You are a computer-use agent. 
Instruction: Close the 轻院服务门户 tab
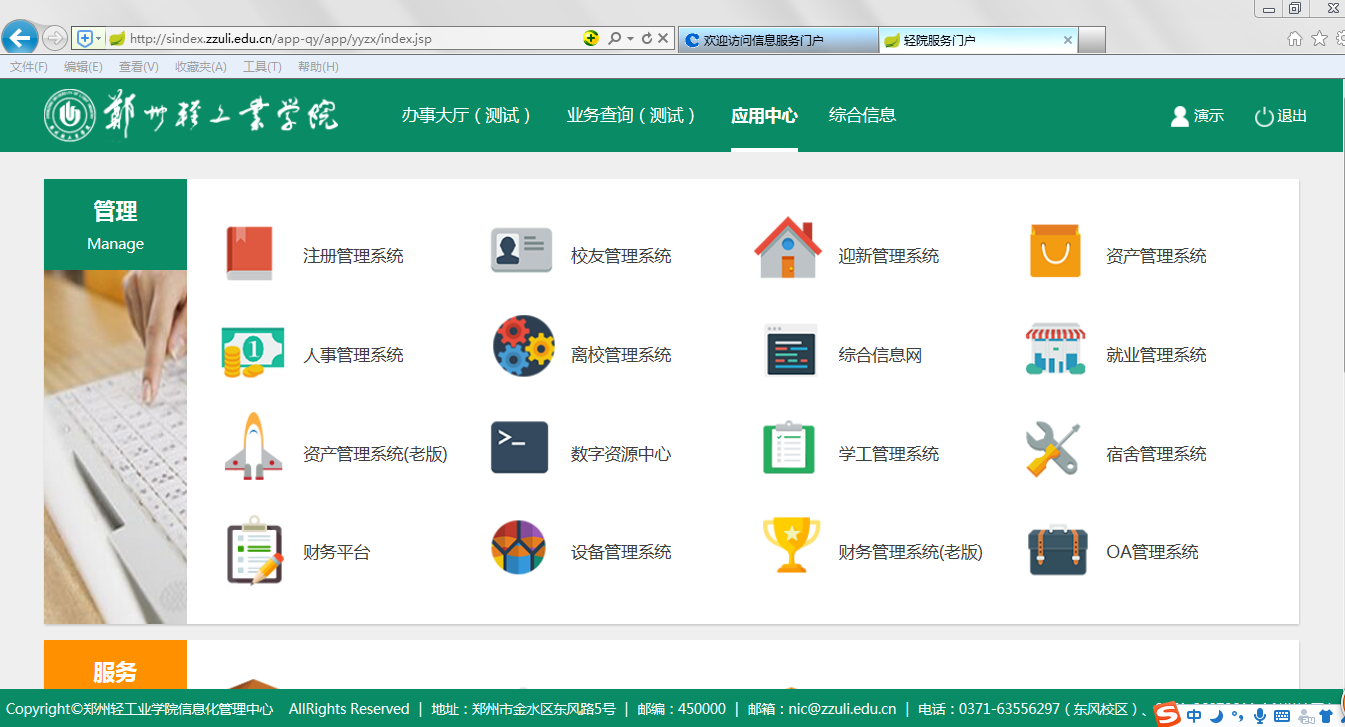pos(1067,40)
